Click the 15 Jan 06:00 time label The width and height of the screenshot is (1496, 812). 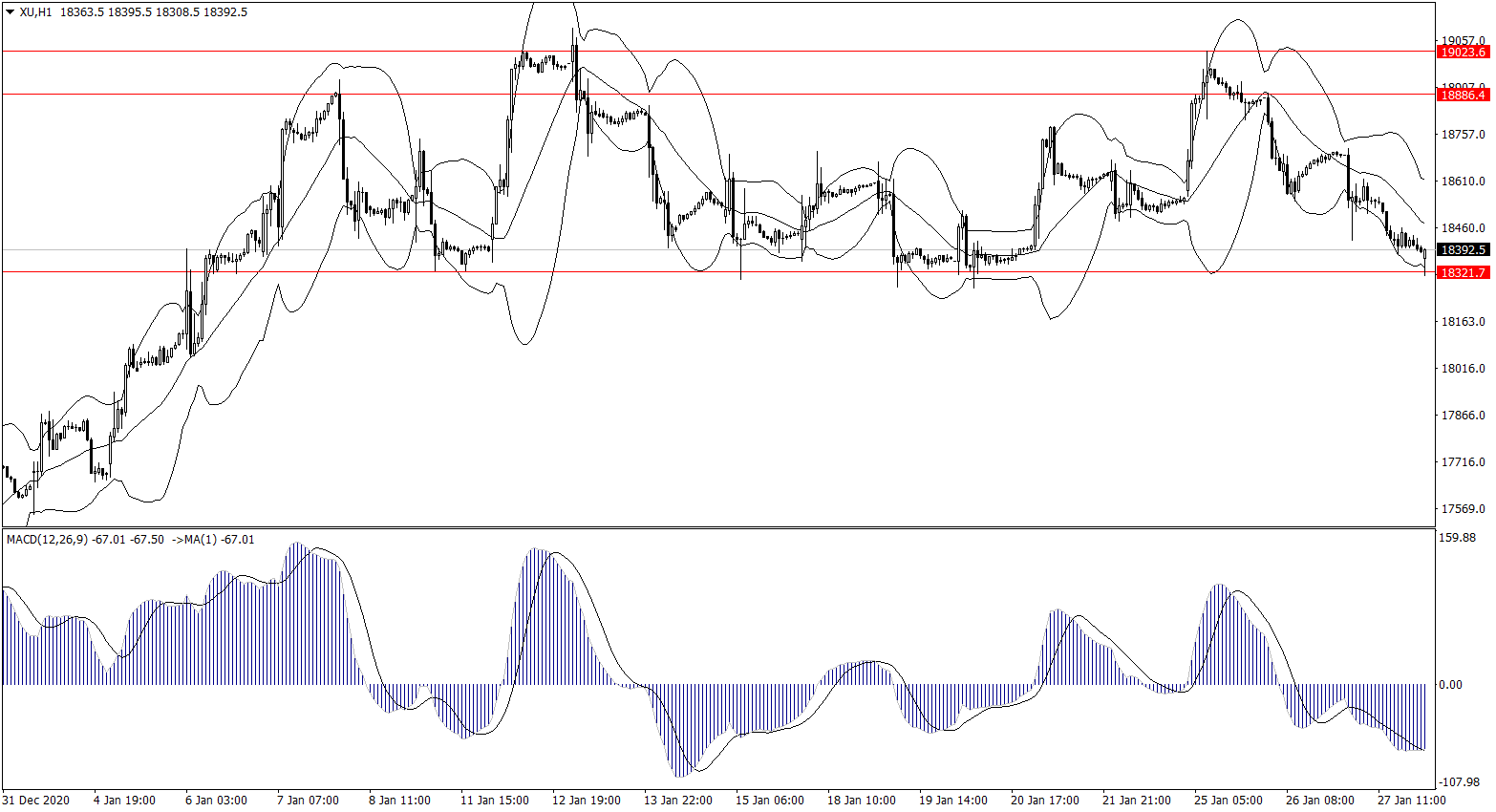(769, 801)
